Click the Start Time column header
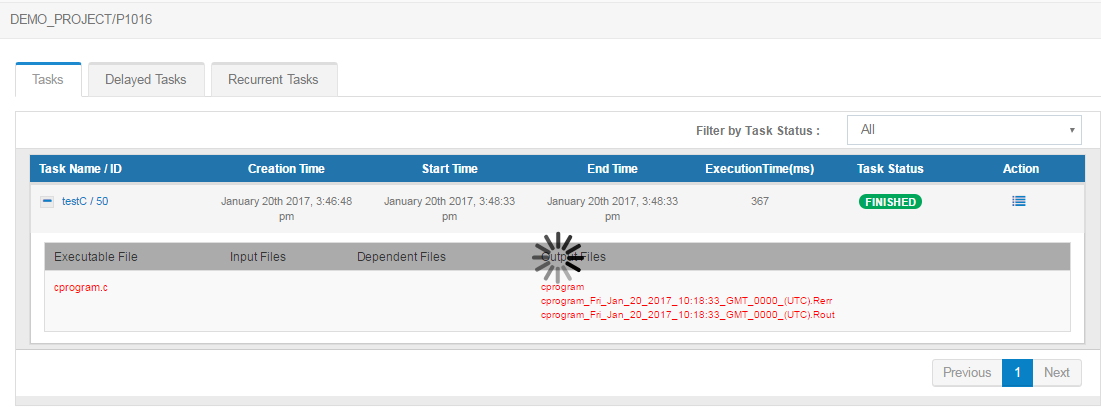 pyautogui.click(x=449, y=168)
